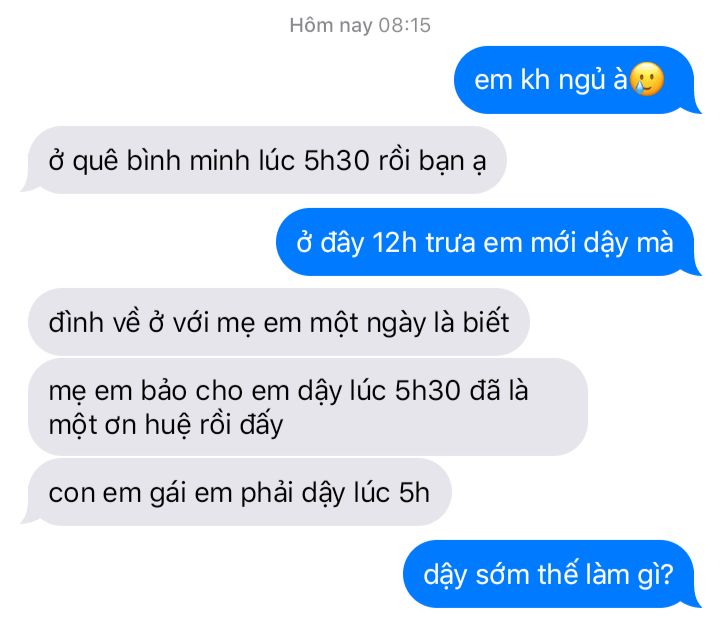This screenshot has height=620, width=720.
Task: Tap the "ở đây 12h trưa" blue bubble
Action: coord(488,242)
